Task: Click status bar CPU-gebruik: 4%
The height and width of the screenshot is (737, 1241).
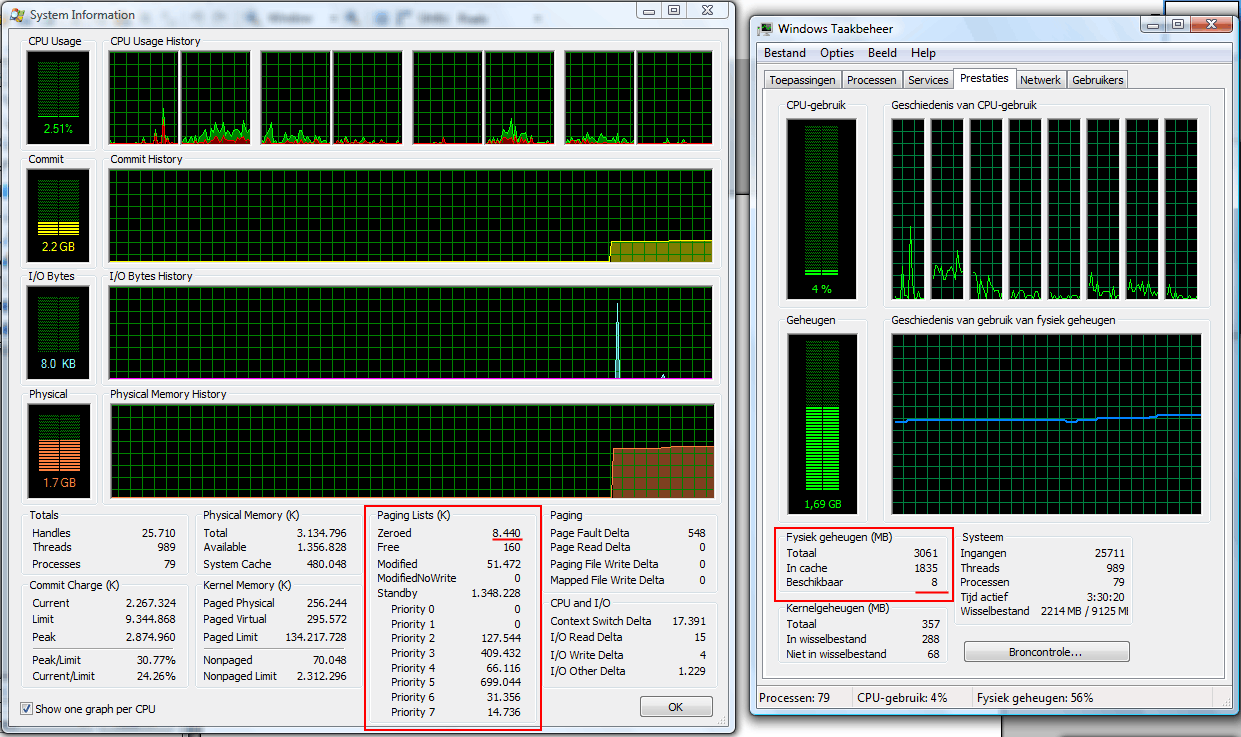Action: pos(902,697)
